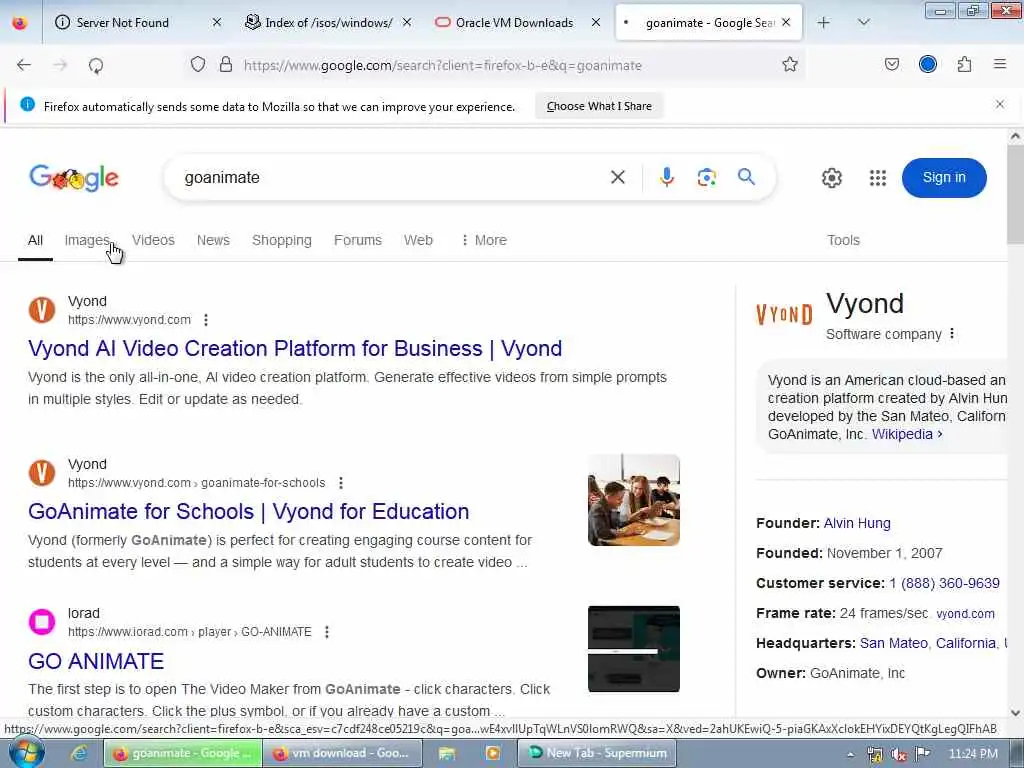The width and height of the screenshot is (1024, 768).
Task: Click the Sign in button
Action: tap(944, 178)
